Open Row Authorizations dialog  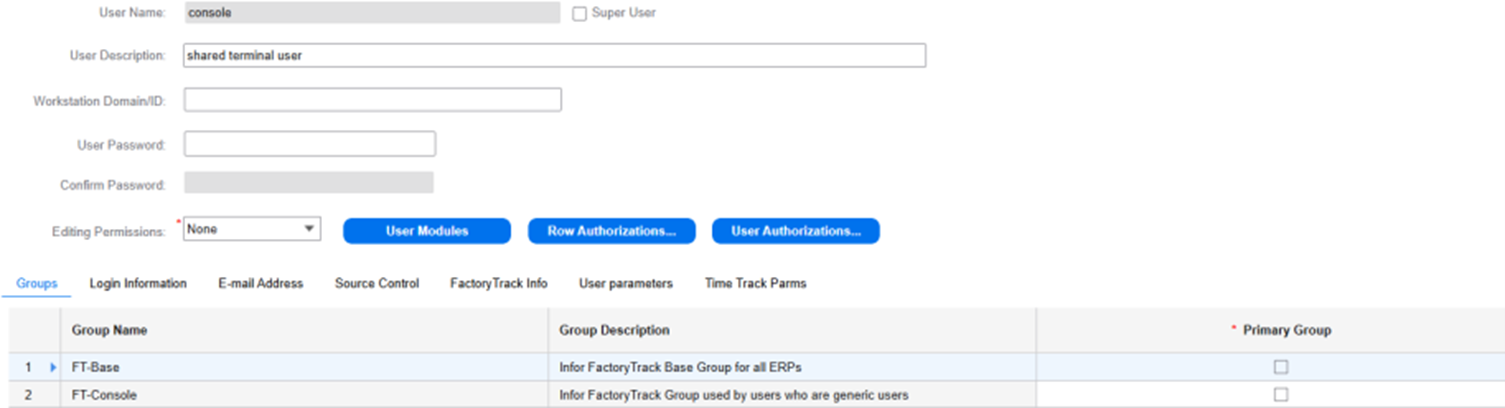point(611,231)
